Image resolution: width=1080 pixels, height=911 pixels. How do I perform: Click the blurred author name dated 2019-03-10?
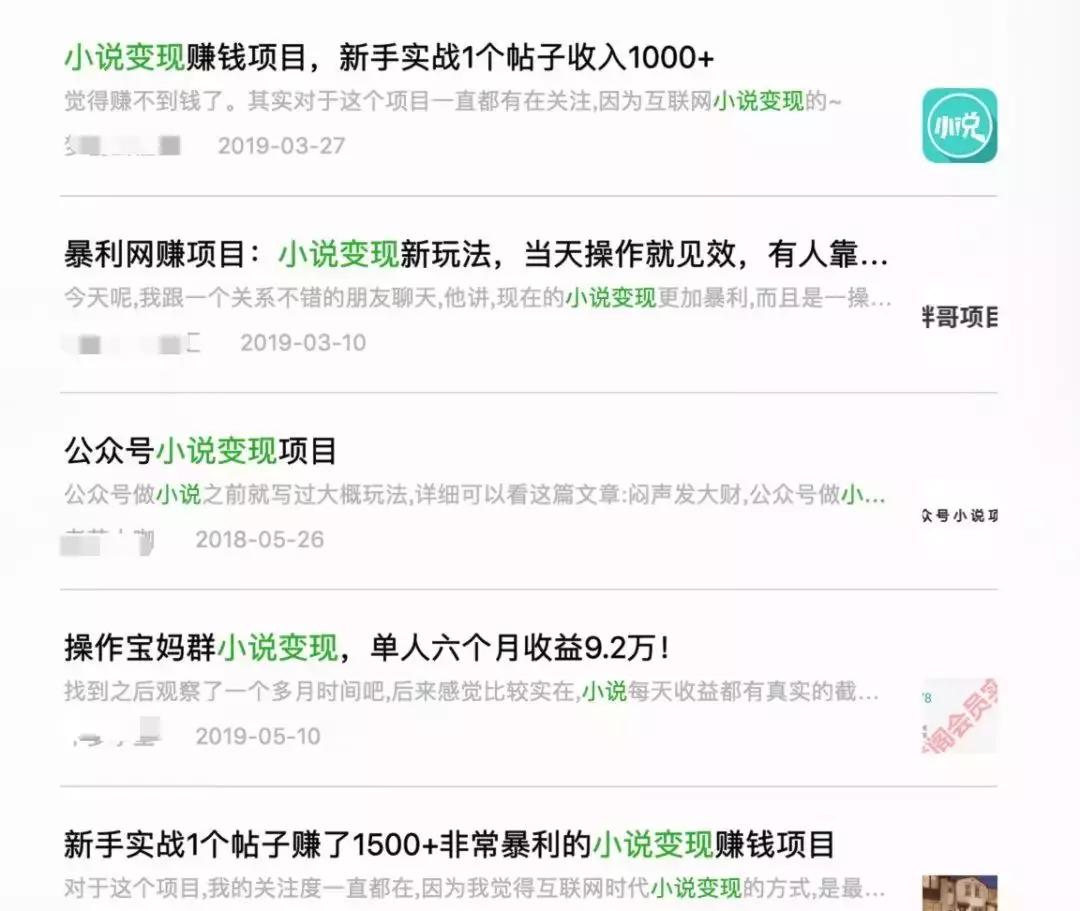coord(131,343)
